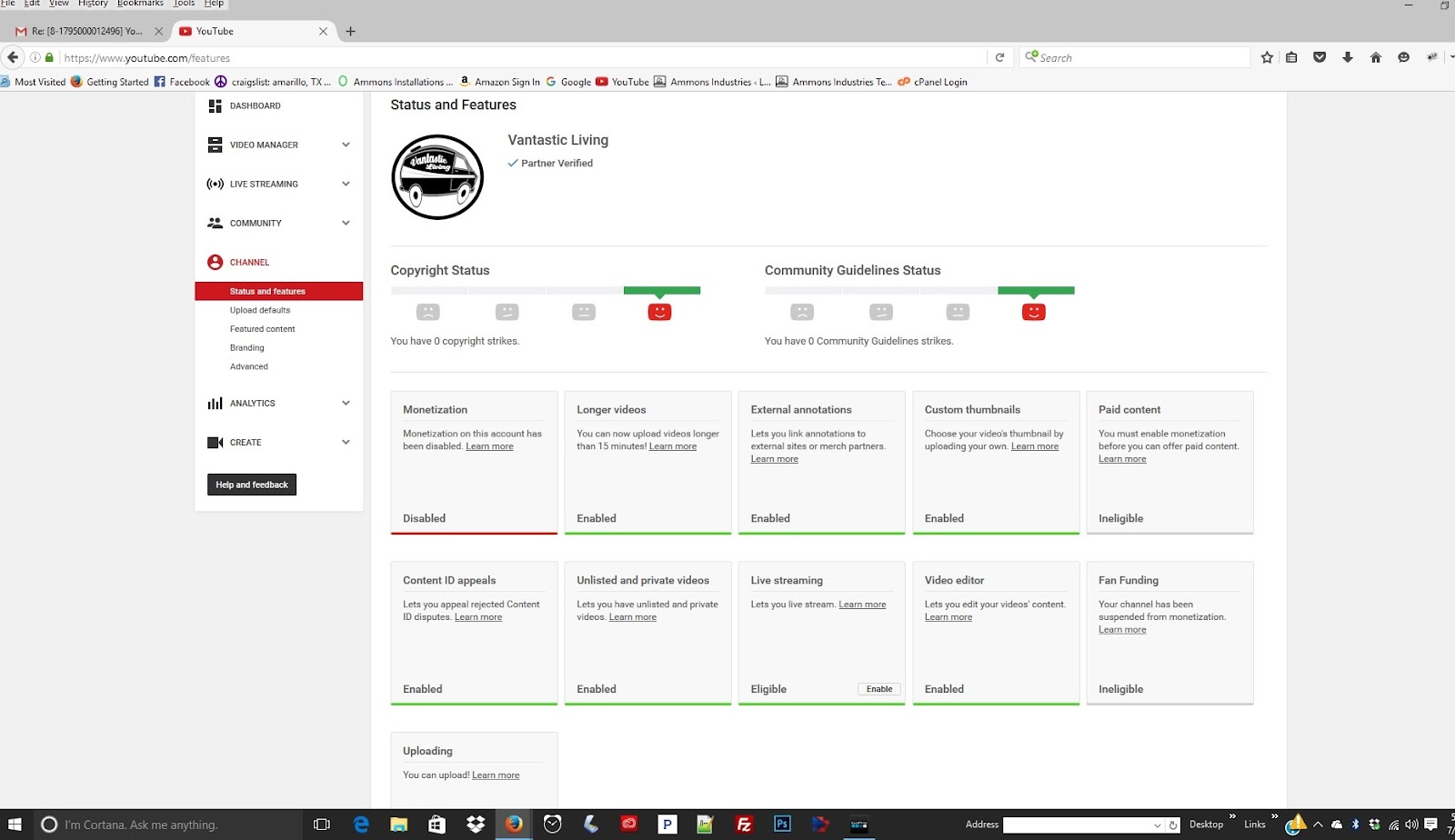
Task: Open the Tools menu
Action: coord(185,4)
